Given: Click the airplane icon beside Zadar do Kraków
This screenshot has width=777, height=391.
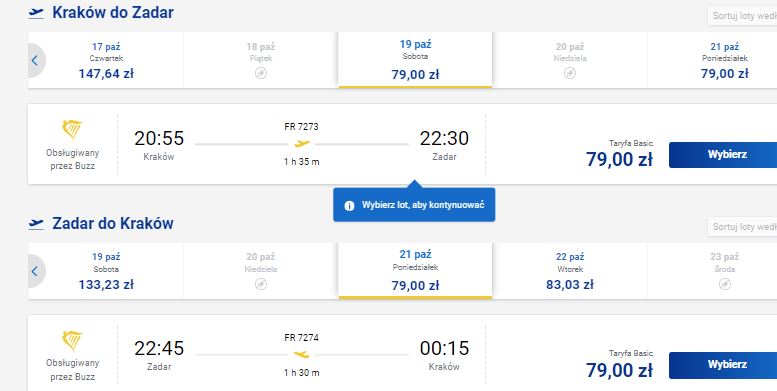Looking at the screenshot, I should tap(36, 224).
